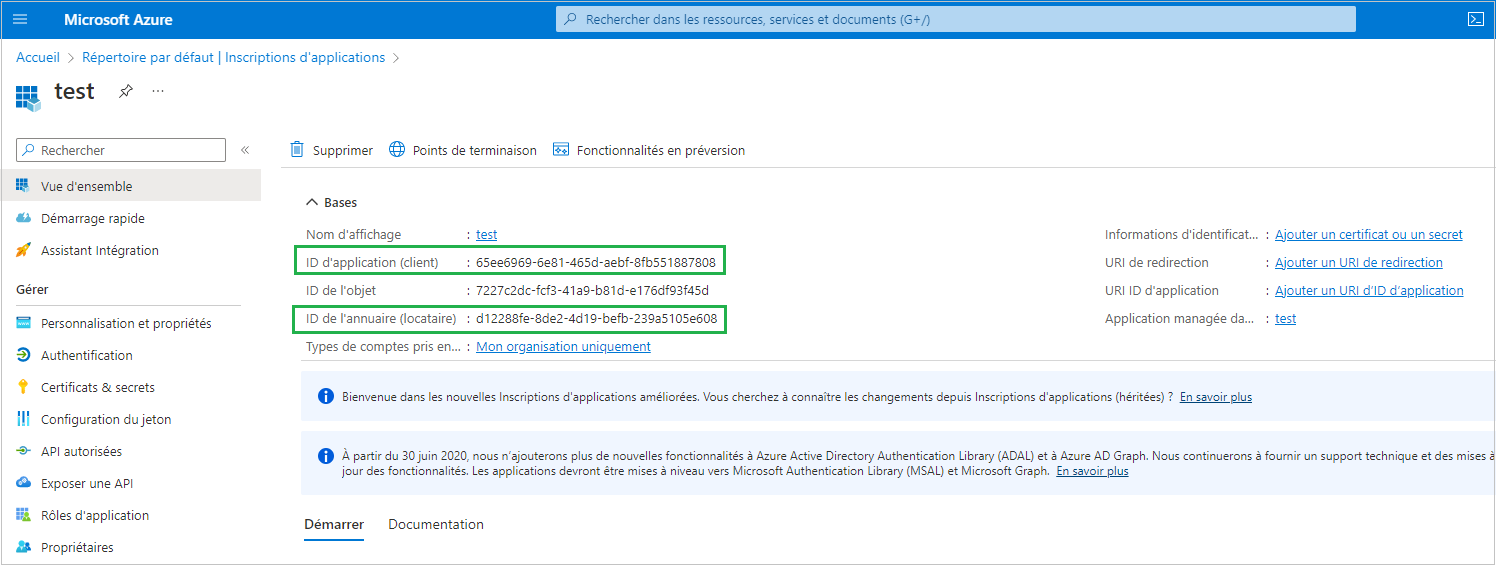Viewport: 1496px width, 566px height.
Task: Click Ajouter un URI de redirection link
Action: pyautogui.click(x=1358, y=262)
